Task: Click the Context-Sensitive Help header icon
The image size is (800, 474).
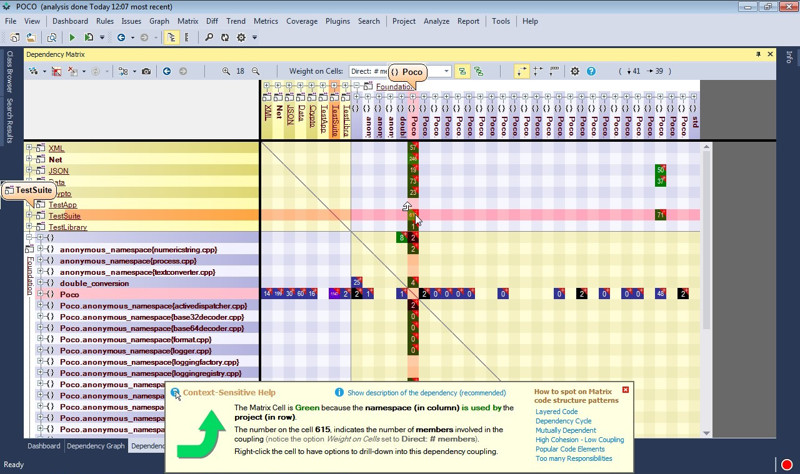Action: [x=176, y=393]
